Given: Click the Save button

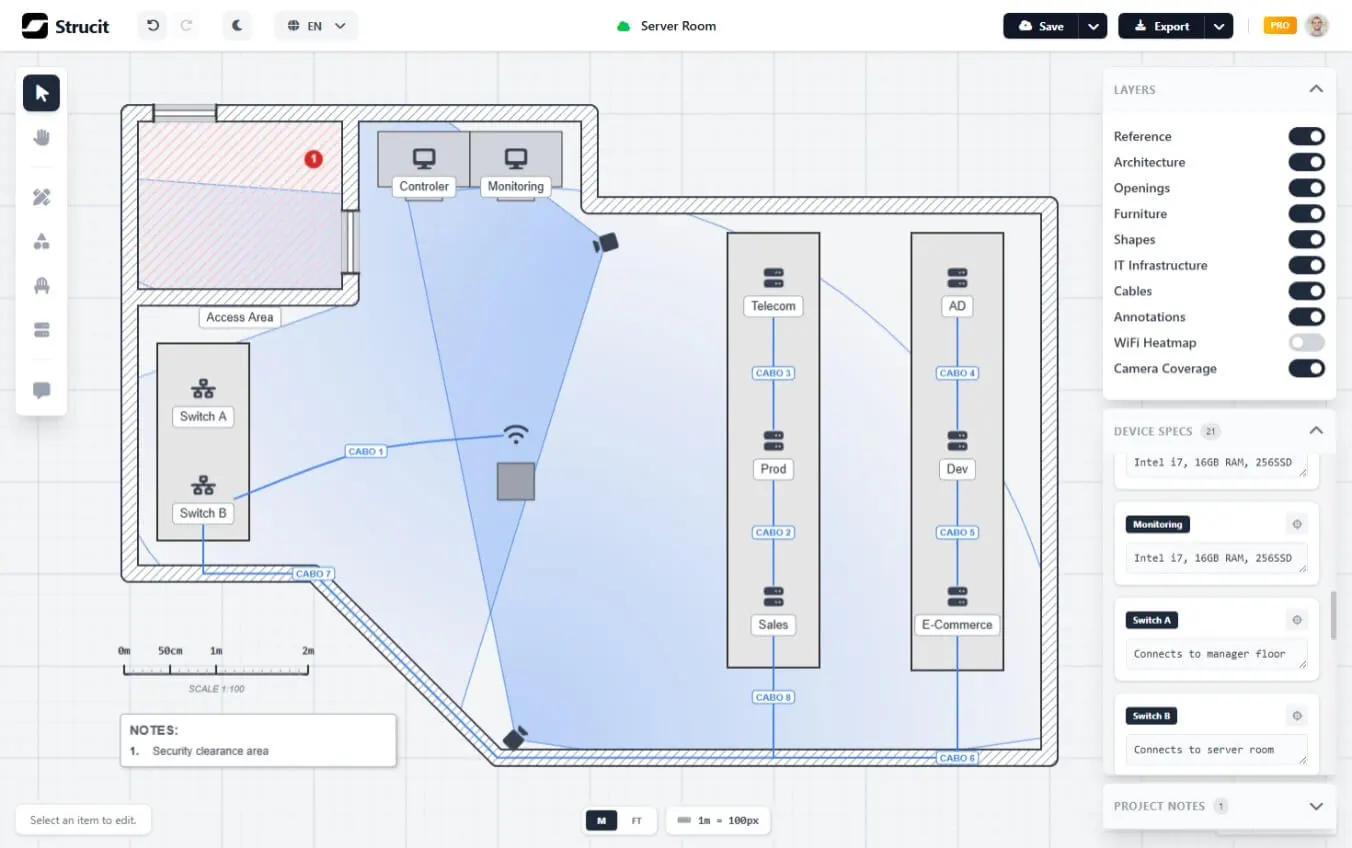Looking at the screenshot, I should click(1041, 26).
